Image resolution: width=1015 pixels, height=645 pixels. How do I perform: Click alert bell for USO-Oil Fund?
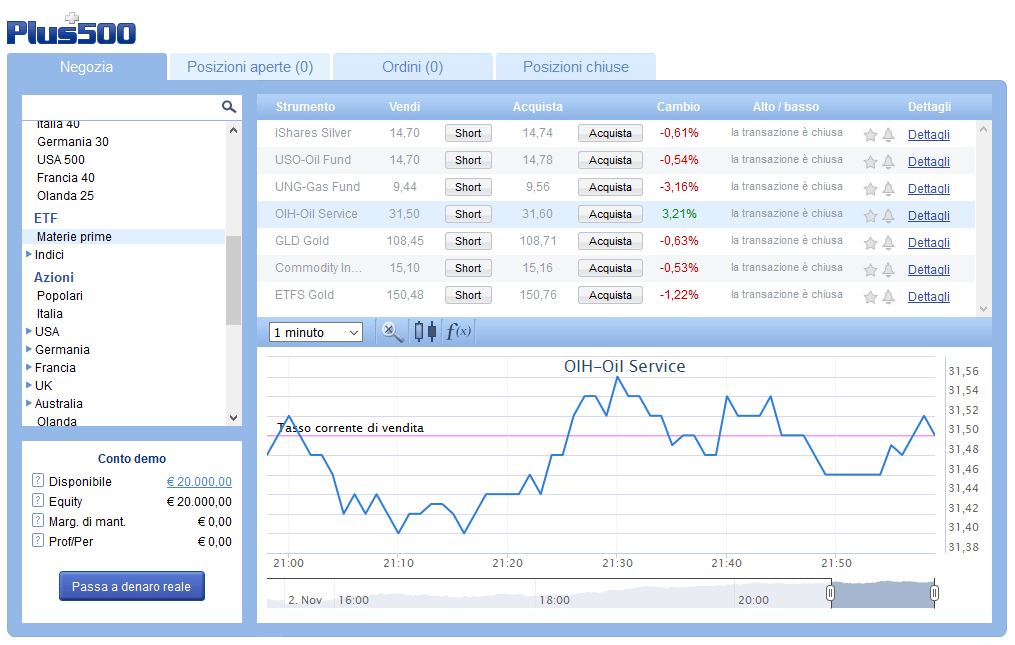(888, 162)
